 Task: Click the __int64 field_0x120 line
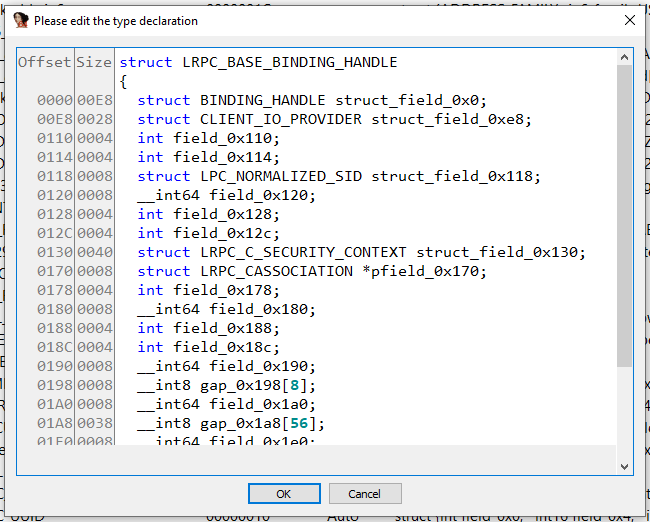coord(226,195)
